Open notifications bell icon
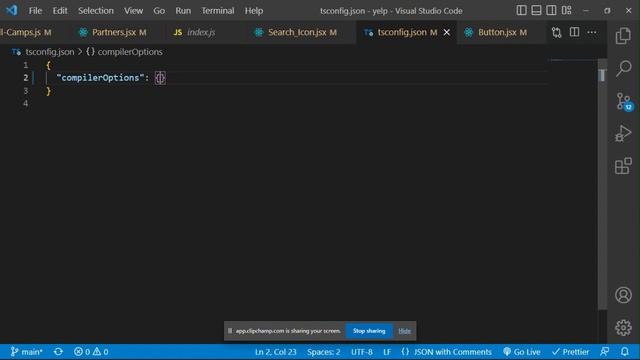The width and height of the screenshot is (640, 360). 625,351
